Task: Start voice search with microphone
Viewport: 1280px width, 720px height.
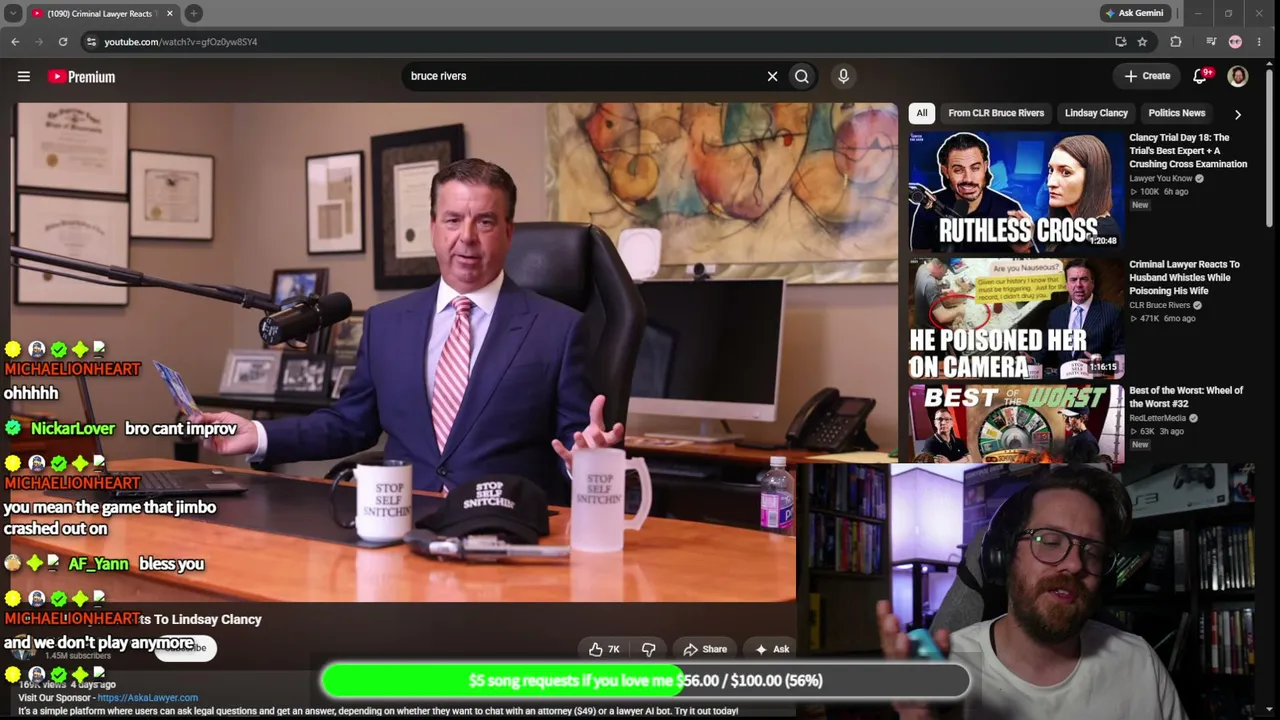Action: click(843, 76)
